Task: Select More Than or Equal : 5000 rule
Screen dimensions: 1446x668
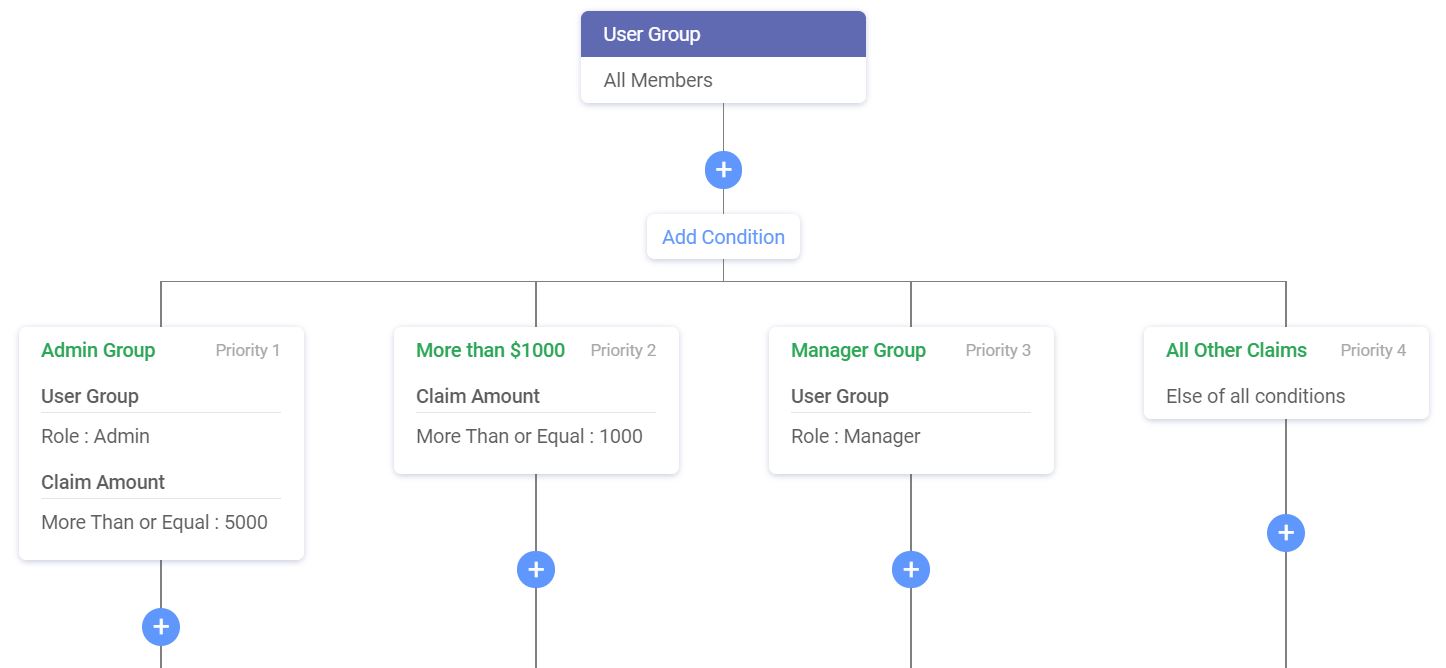Action: click(x=154, y=522)
